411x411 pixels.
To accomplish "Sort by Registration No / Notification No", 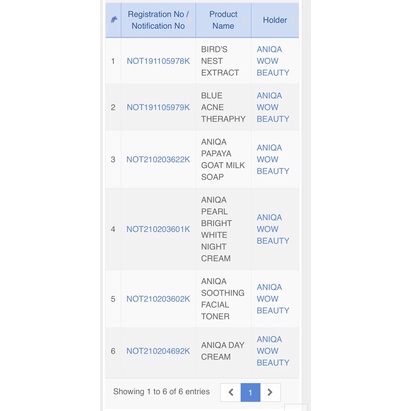I will (158, 20).
